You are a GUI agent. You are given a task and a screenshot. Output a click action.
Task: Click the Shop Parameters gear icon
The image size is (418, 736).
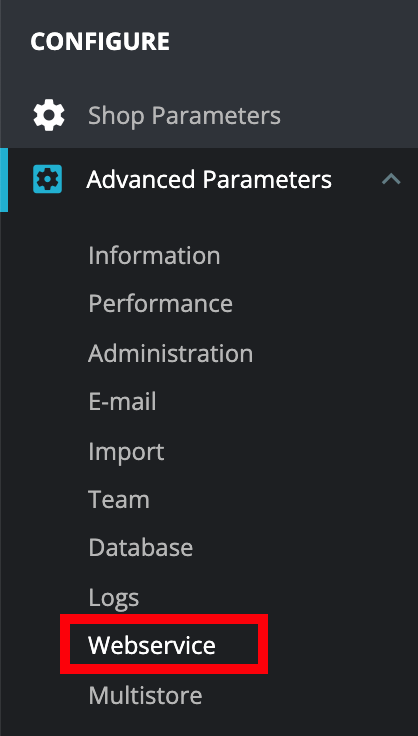pyautogui.click(x=49, y=115)
